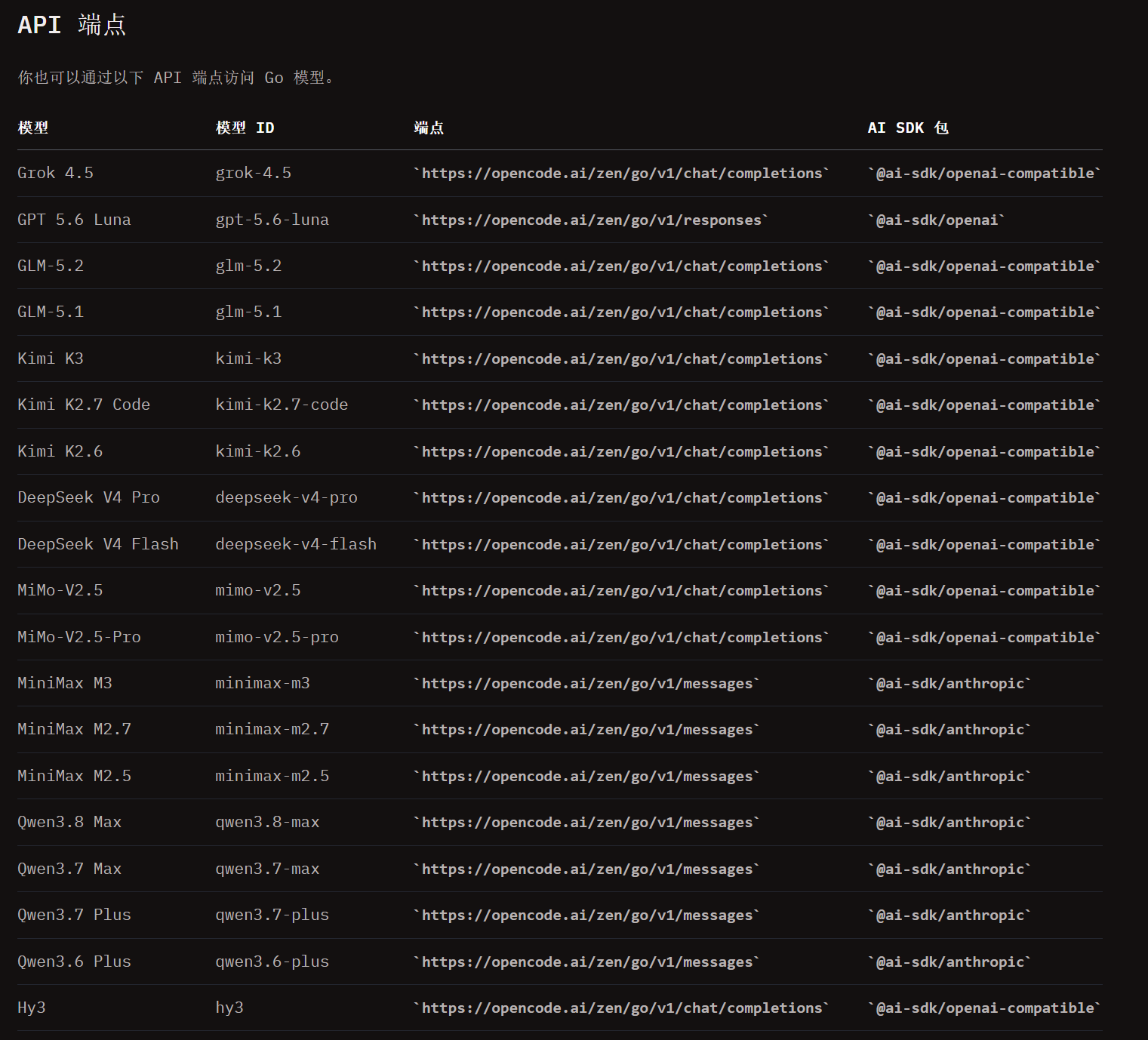Select the model name "MiniMax M2.5"

click(75, 776)
